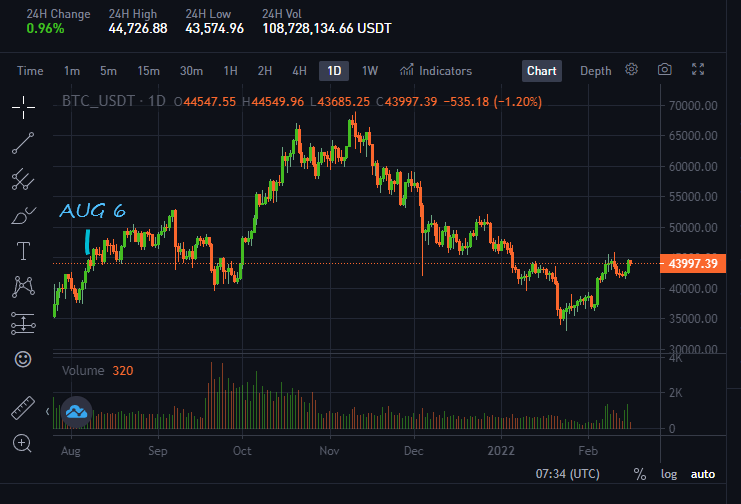Click the AUG 6 chart annotation
This screenshot has height=504, width=741.
pos(93,210)
